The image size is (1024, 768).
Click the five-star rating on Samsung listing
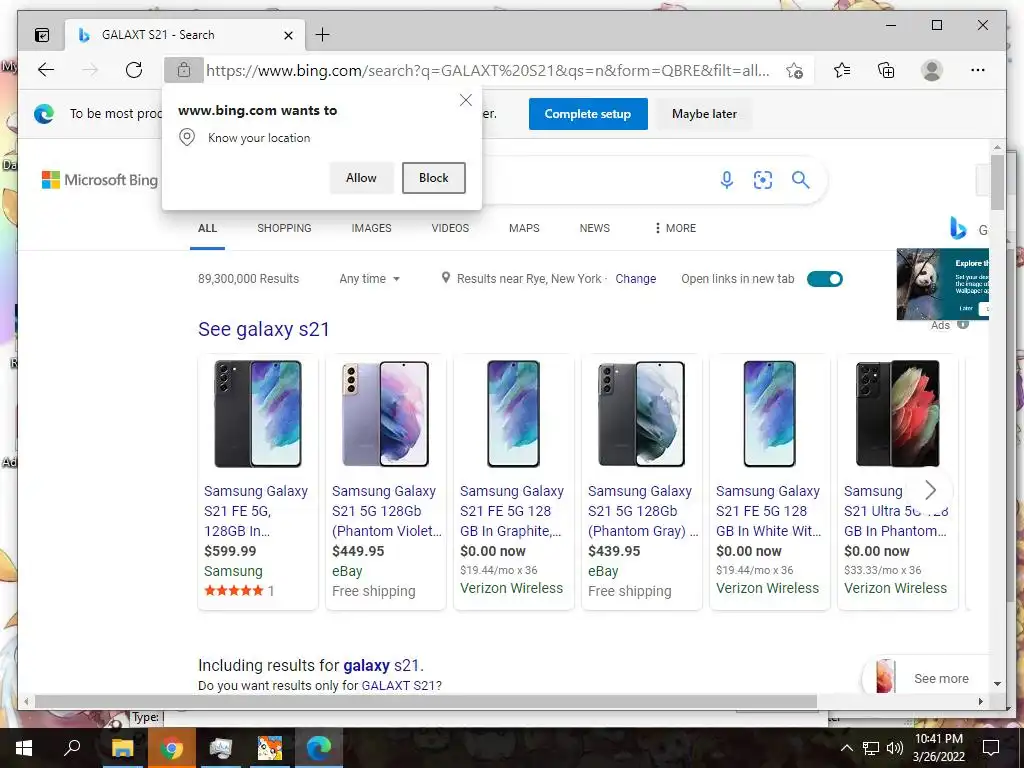tap(233, 590)
